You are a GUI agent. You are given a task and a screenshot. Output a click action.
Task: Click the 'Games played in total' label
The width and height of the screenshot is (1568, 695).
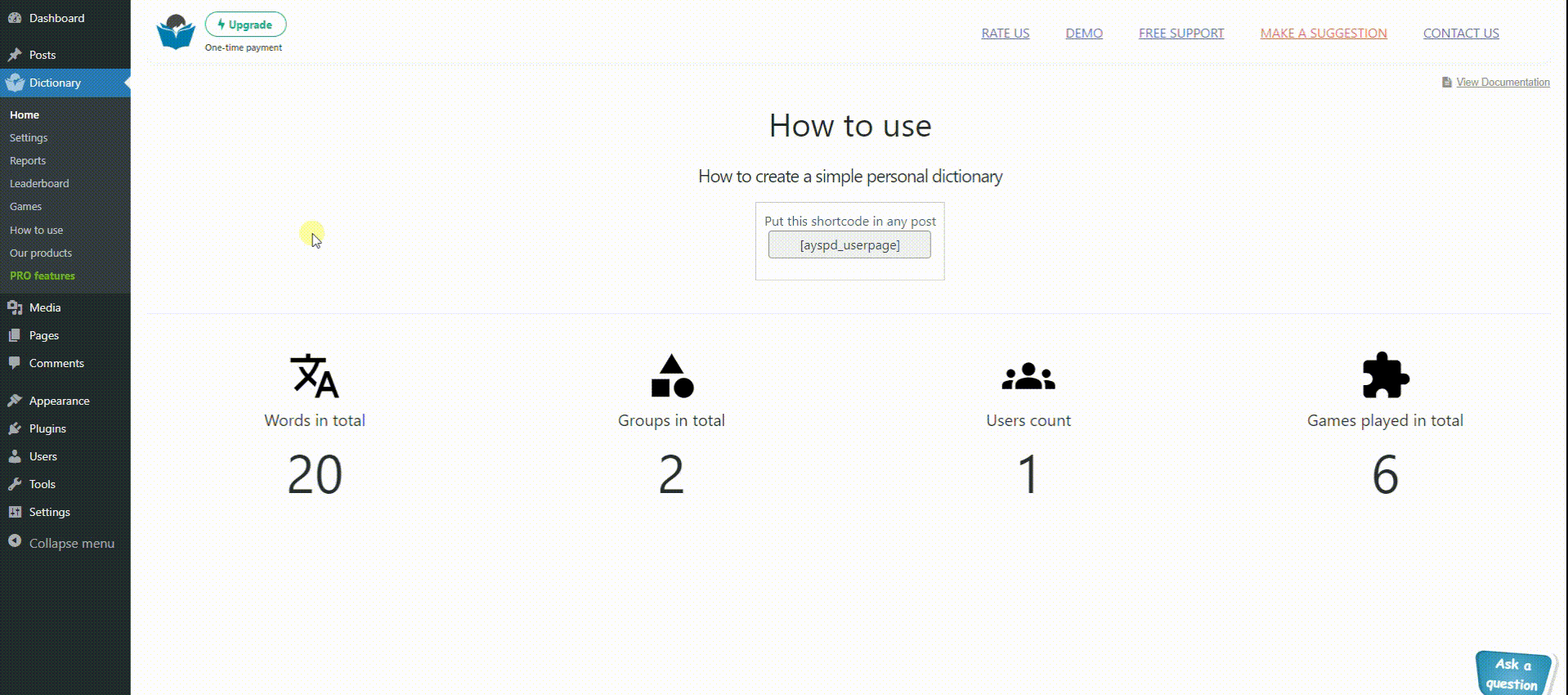coord(1385,420)
